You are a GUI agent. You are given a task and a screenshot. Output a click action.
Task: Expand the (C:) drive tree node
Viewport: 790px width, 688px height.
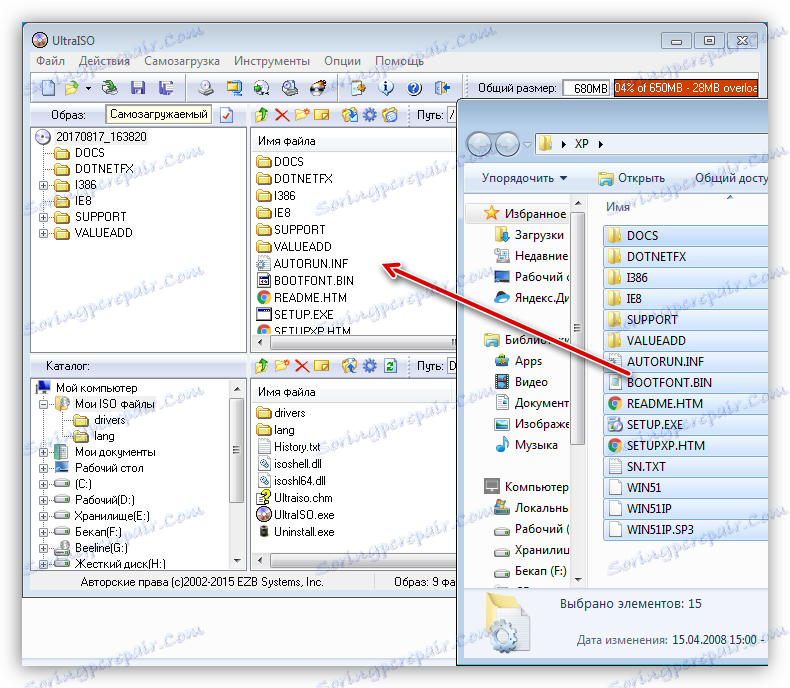click(x=43, y=485)
